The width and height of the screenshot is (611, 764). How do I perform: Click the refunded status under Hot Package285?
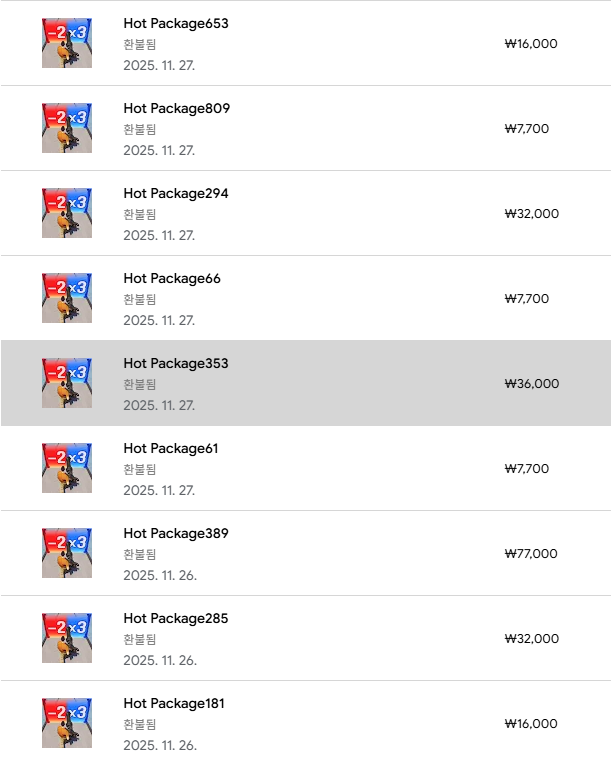140,639
